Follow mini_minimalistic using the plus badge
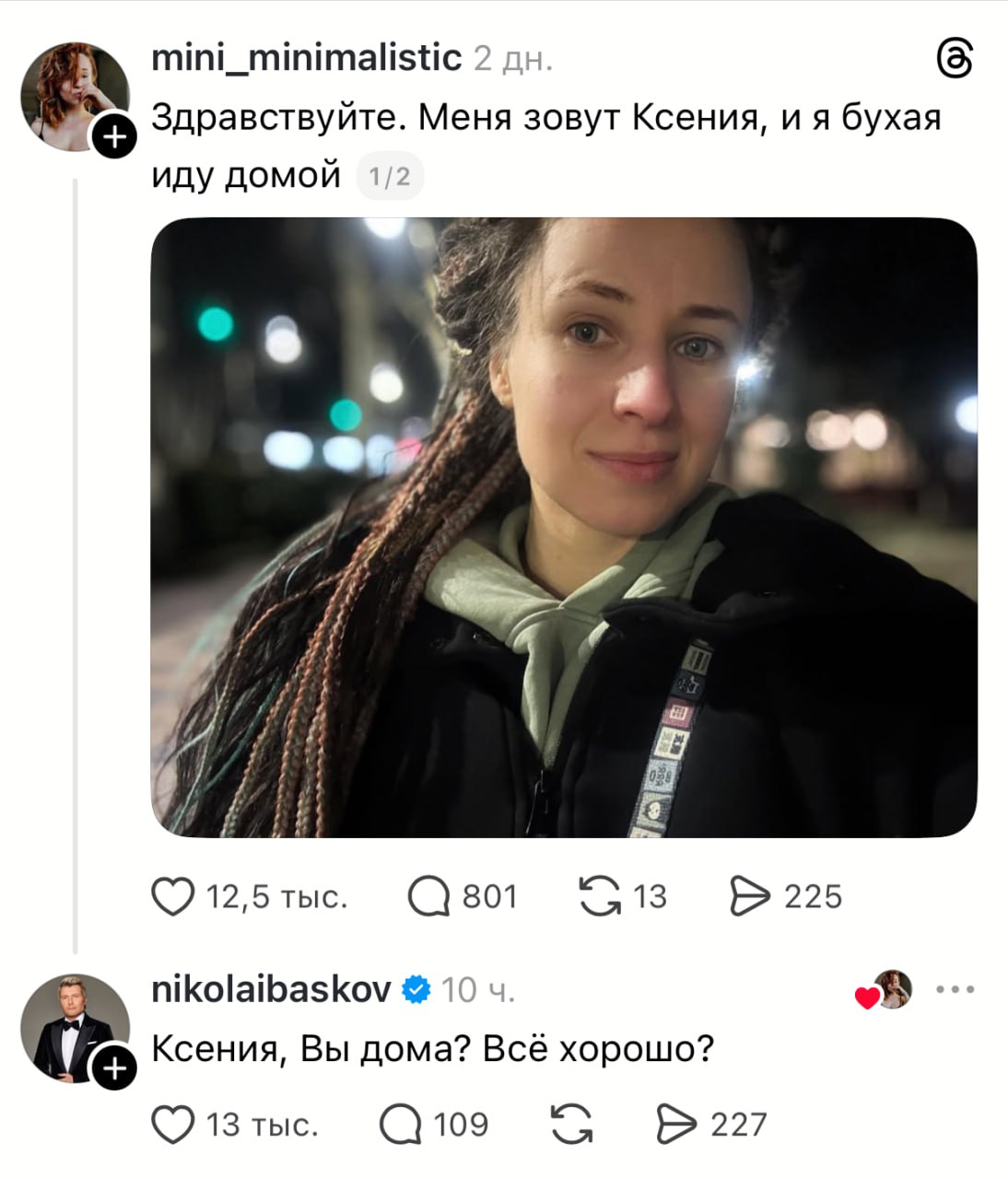The width and height of the screenshot is (1008, 1179). point(113,137)
